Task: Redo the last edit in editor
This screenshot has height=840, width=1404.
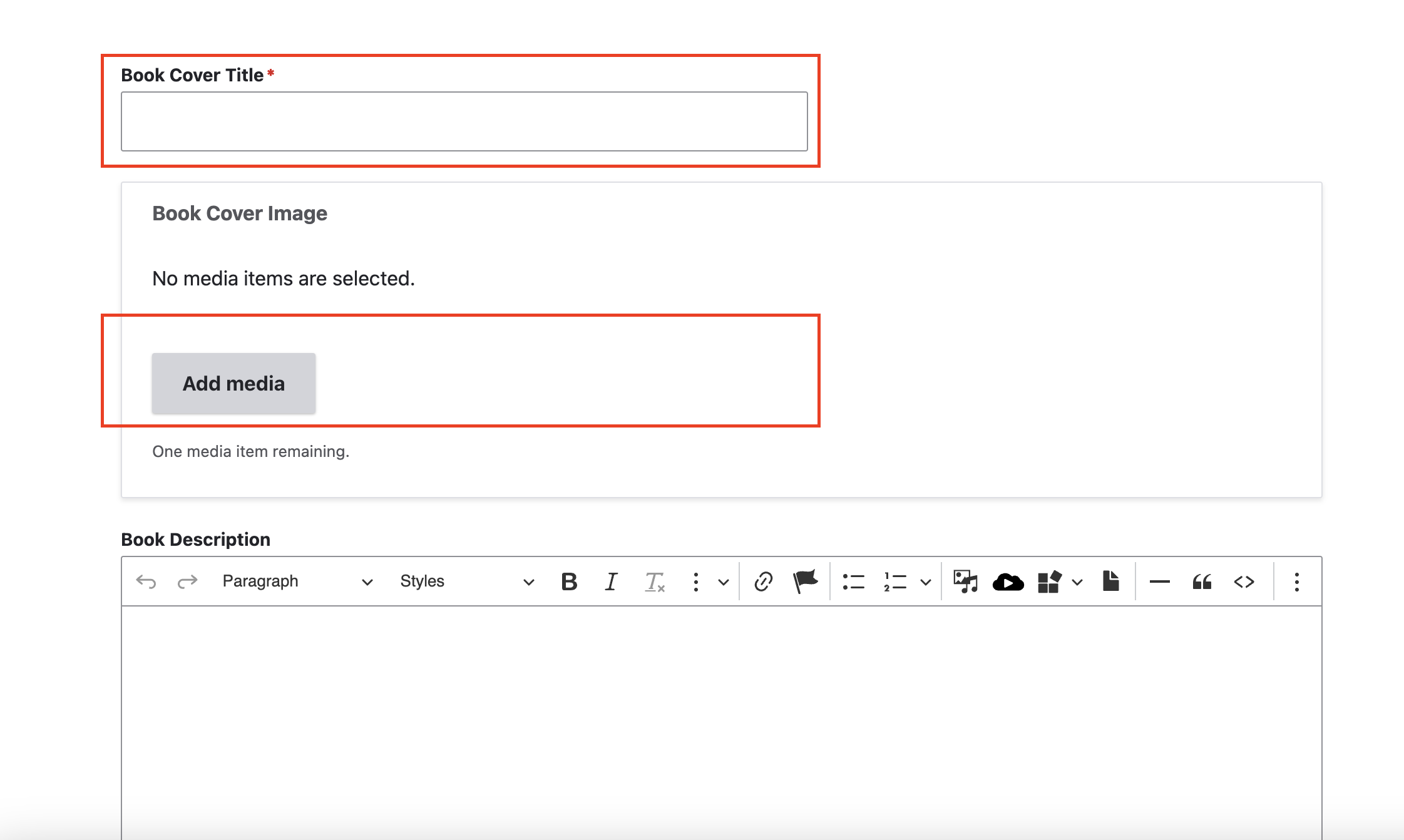Action: point(187,581)
